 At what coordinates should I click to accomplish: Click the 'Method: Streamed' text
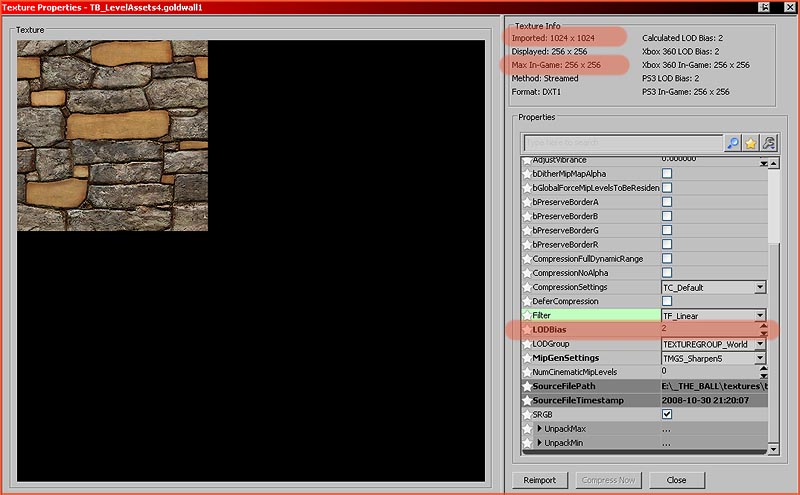545,79
